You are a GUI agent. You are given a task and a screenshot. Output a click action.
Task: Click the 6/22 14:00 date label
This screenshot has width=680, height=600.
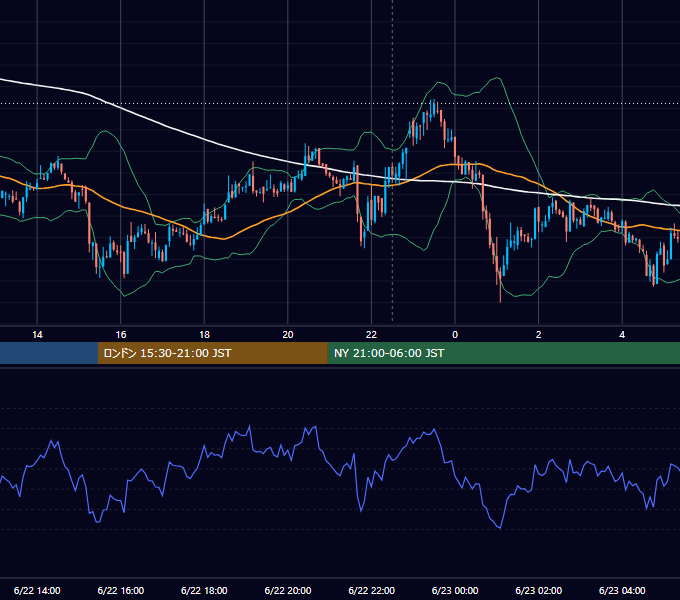[x=37, y=590]
